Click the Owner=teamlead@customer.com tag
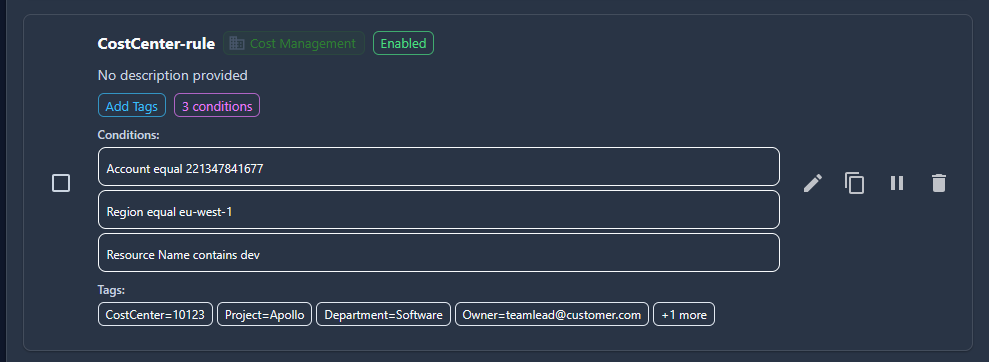Viewport: 989px width, 362px height. 552,315
